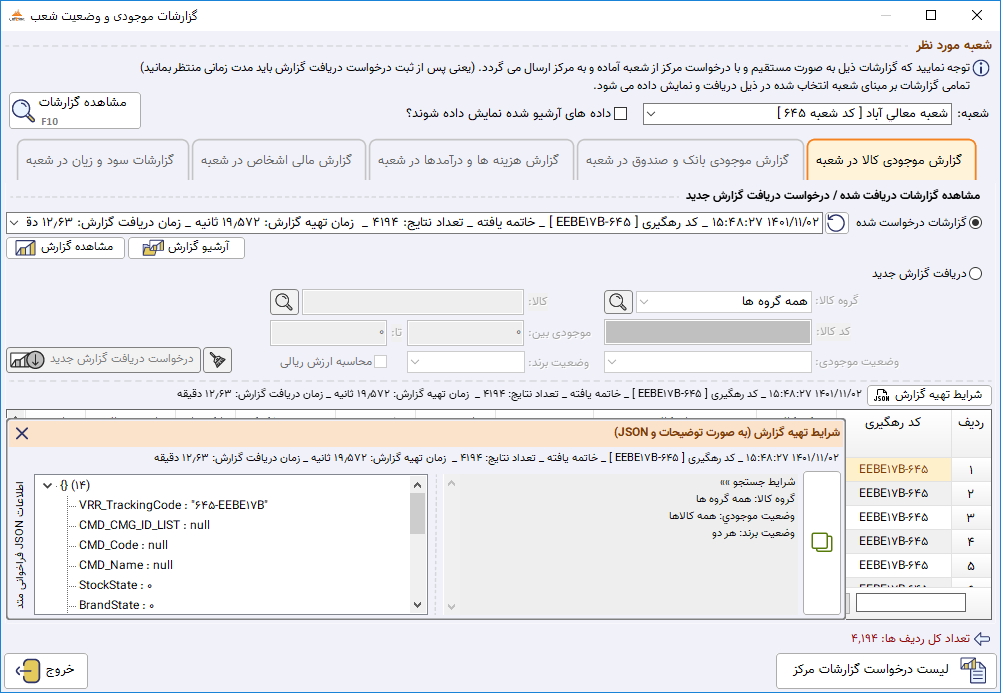Click the arrow icon beside تعداد کل ردیف ها

click(x=982, y=639)
